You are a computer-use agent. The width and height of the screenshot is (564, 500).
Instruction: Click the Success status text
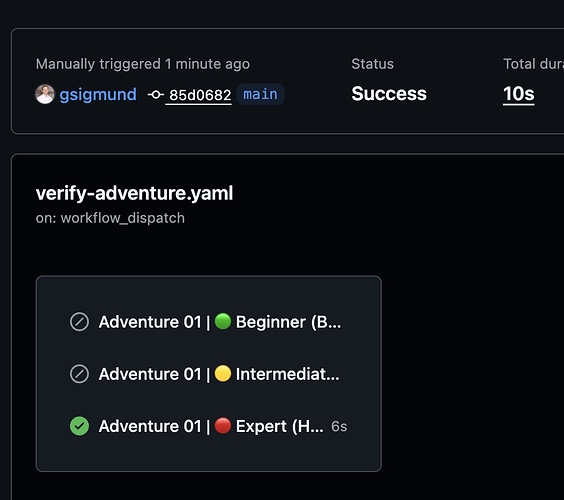click(x=389, y=94)
